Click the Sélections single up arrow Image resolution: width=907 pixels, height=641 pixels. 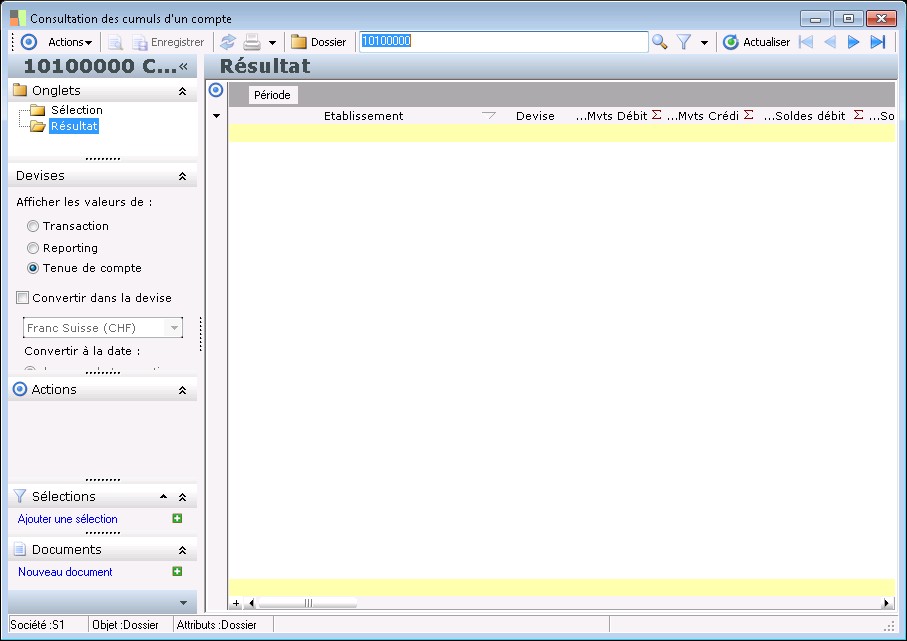click(x=164, y=497)
